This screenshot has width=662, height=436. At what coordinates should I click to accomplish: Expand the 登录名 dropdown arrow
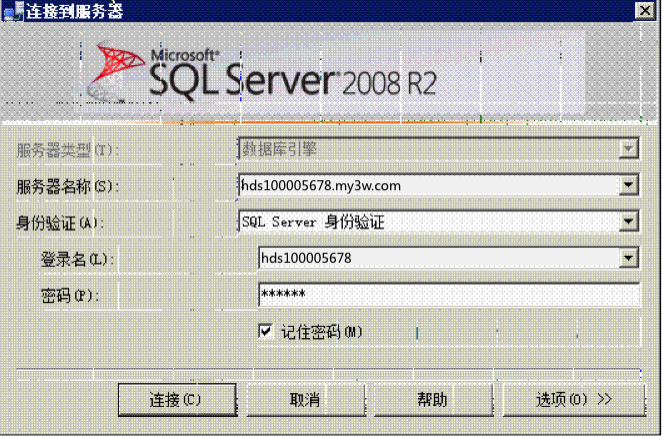pyautogui.click(x=629, y=259)
